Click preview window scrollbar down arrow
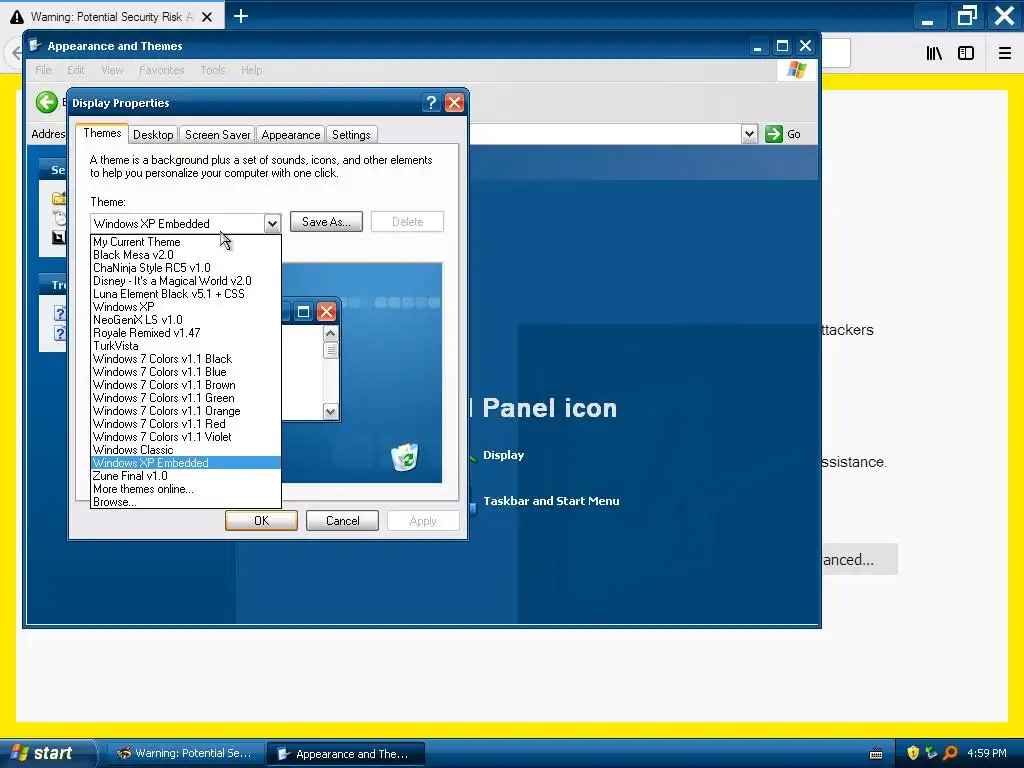Image resolution: width=1024 pixels, height=768 pixels. (330, 411)
